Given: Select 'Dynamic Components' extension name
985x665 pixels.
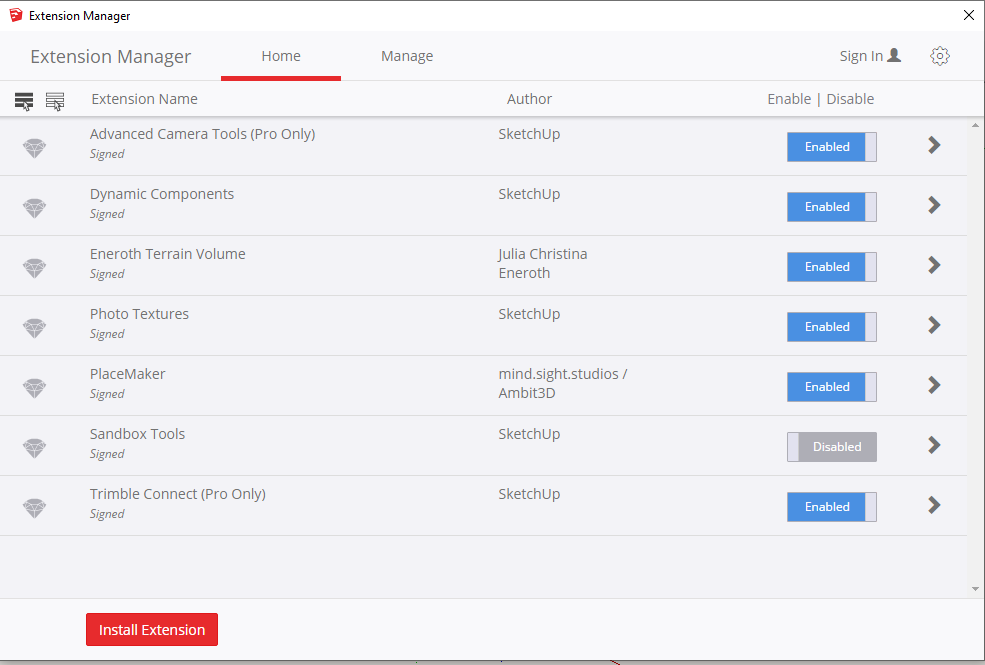Looking at the screenshot, I should click(x=162, y=194).
